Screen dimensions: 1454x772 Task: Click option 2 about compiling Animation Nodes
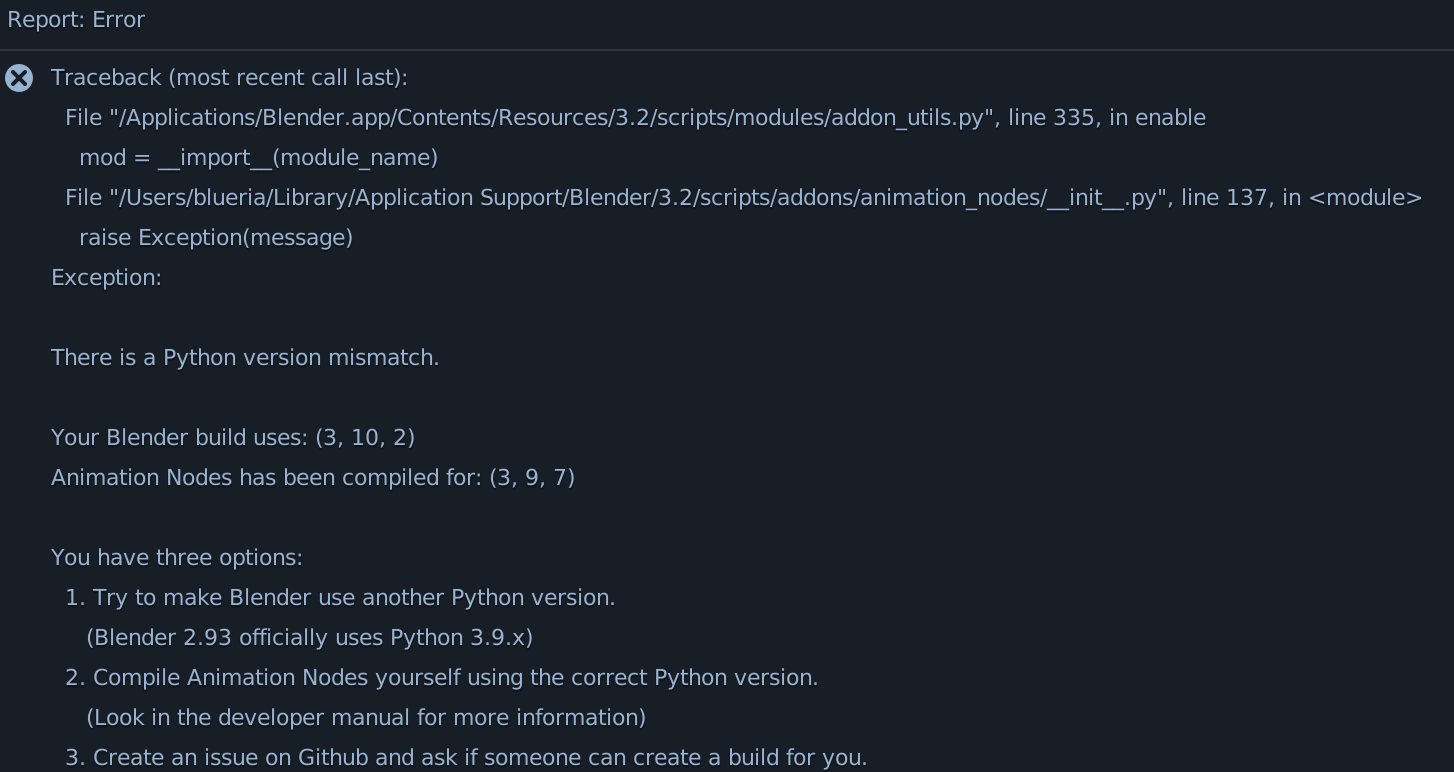pos(442,678)
